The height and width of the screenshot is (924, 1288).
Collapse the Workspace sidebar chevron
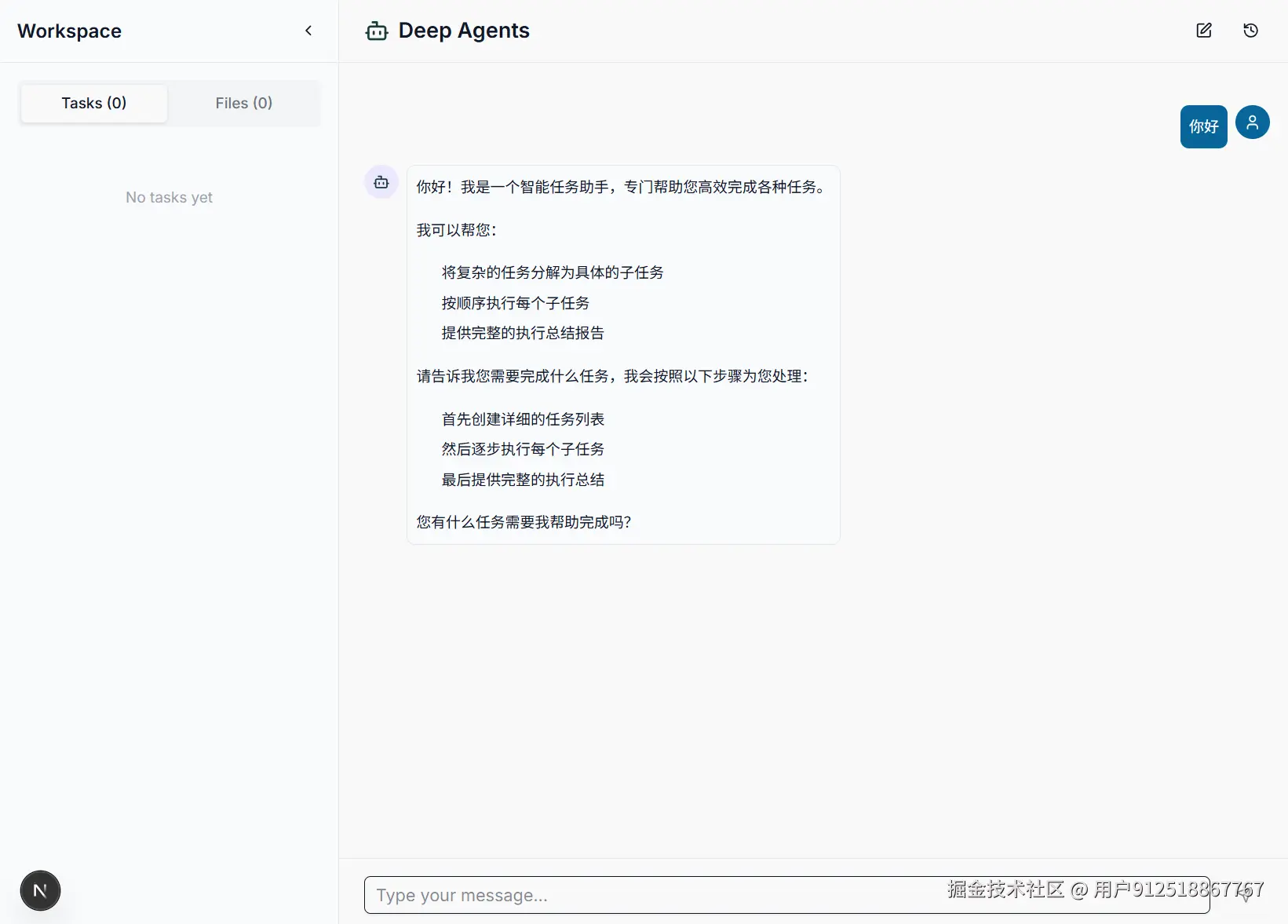[x=308, y=31]
